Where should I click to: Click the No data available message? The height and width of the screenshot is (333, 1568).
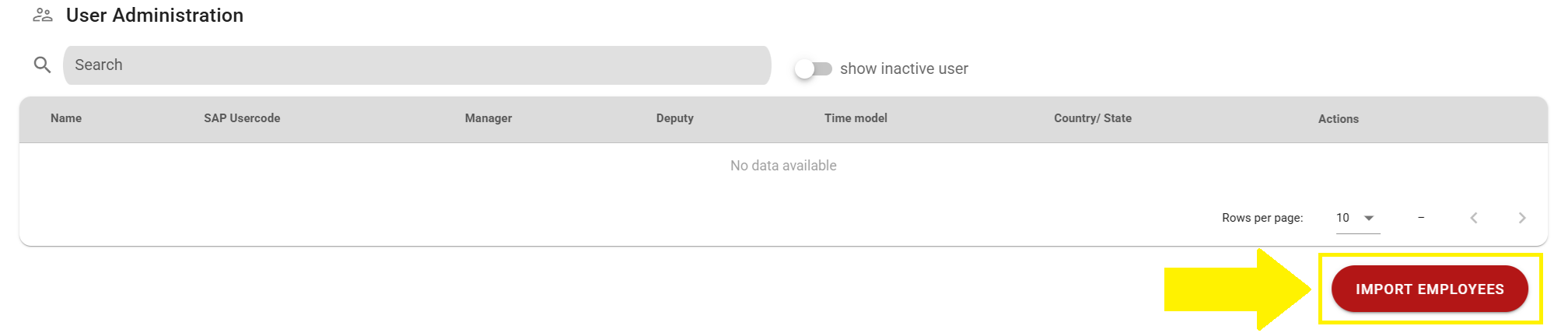pyautogui.click(x=783, y=166)
